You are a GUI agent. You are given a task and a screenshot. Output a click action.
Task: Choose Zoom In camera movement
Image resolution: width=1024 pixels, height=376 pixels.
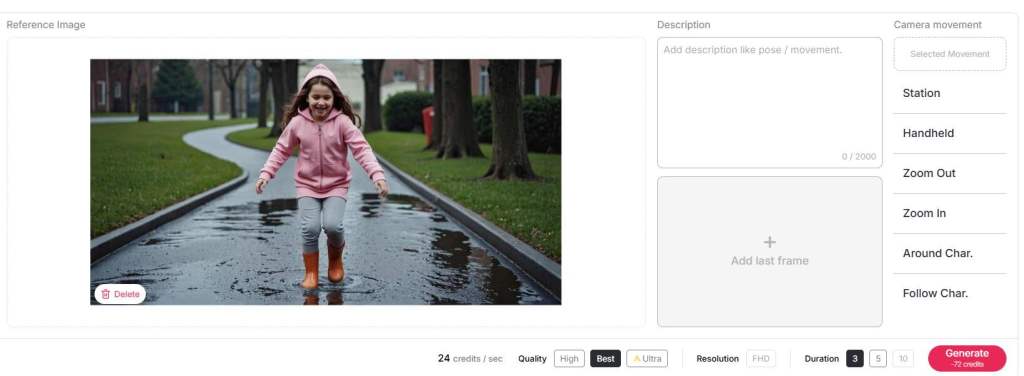(950, 213)
